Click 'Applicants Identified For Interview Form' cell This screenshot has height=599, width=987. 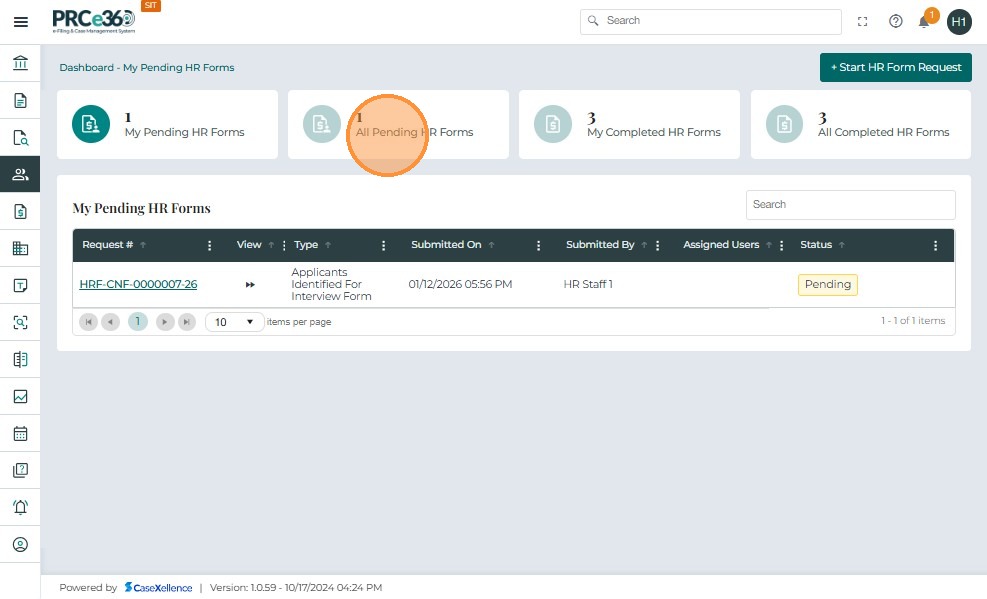point(331,284)
